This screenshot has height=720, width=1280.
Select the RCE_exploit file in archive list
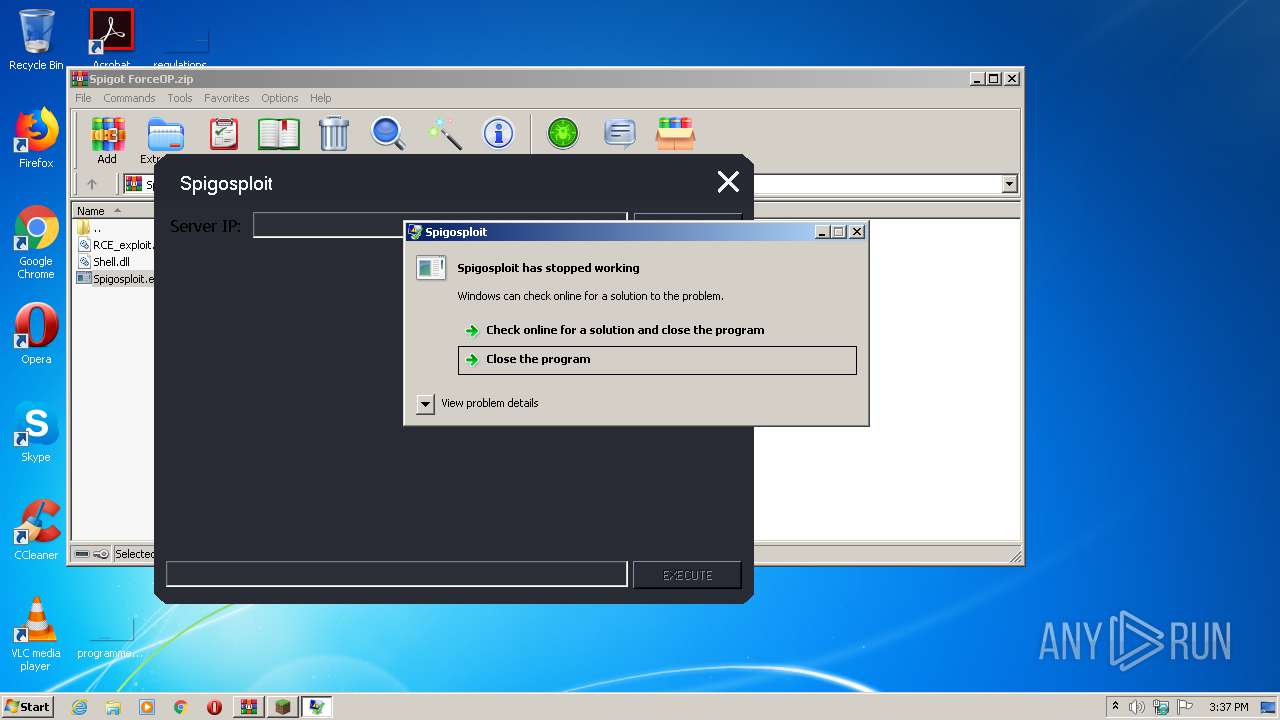[116, 245]
